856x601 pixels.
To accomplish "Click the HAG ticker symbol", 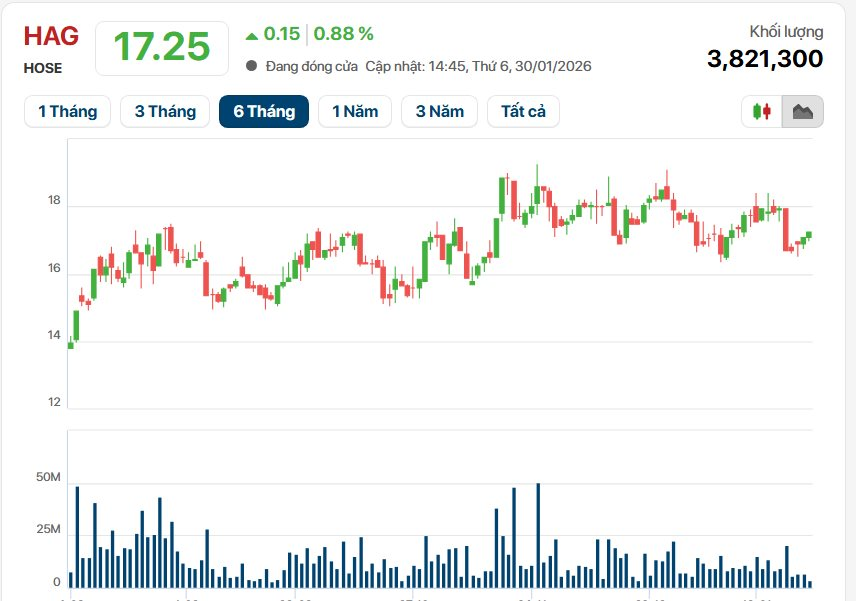I will point(51,37).
